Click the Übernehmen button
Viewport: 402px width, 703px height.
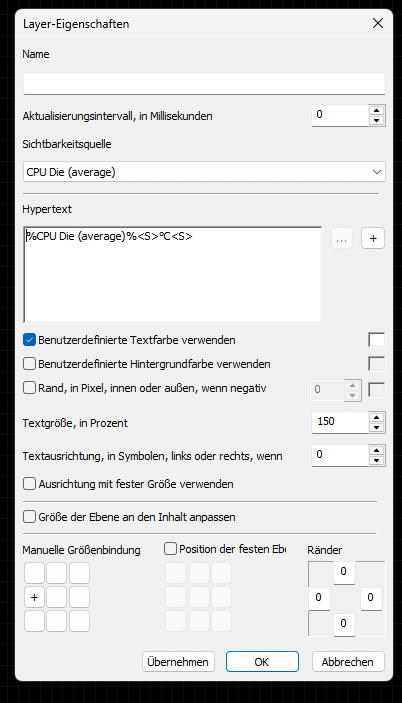pos(178,662)
